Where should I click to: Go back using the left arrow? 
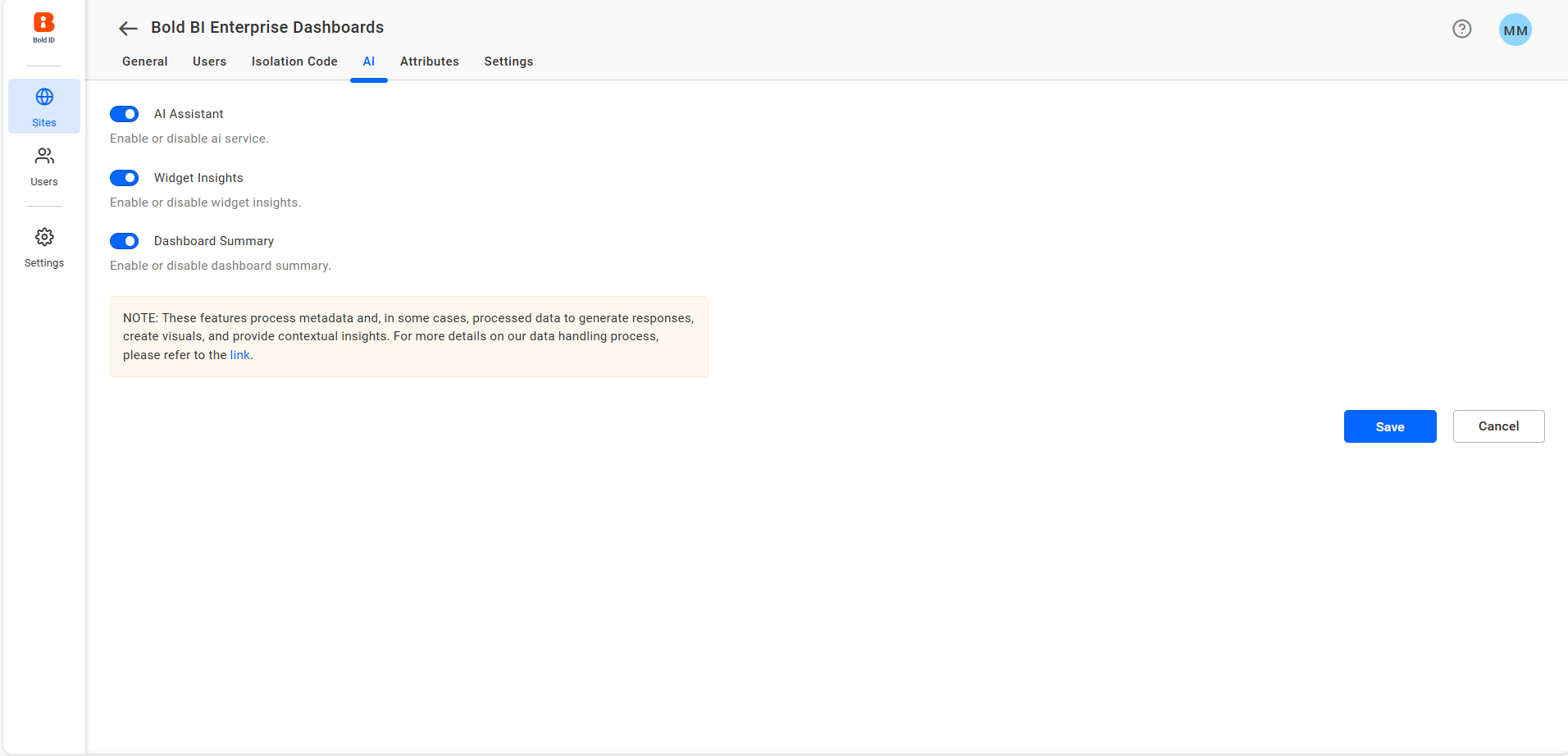click(127, 29)
